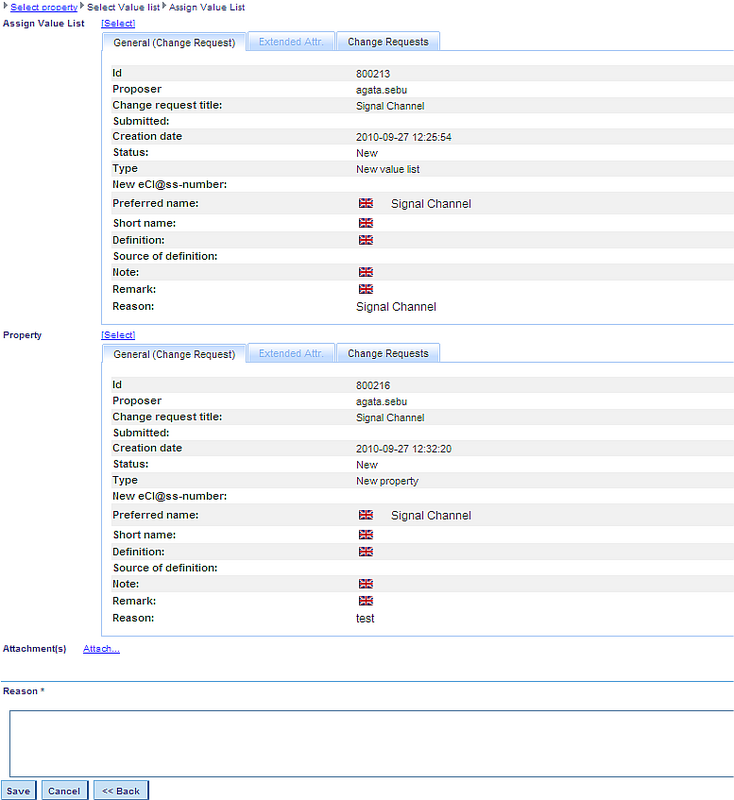Click Select link next to Assign Value List
The width and height of the screenshot is (734, 800).
(x=118, y=23)
